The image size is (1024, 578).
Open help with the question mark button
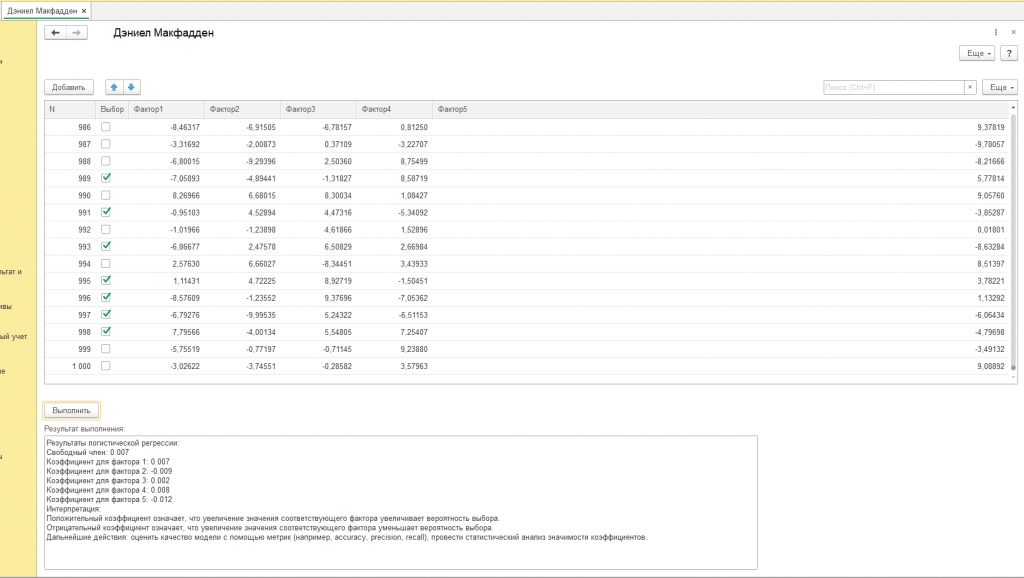click(x=1009, y=54)
